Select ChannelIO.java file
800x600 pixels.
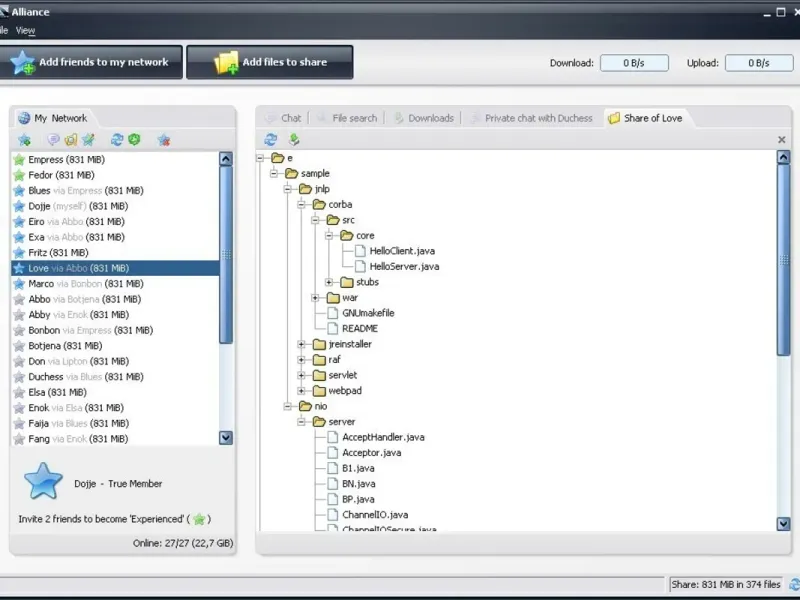[375, 515]
